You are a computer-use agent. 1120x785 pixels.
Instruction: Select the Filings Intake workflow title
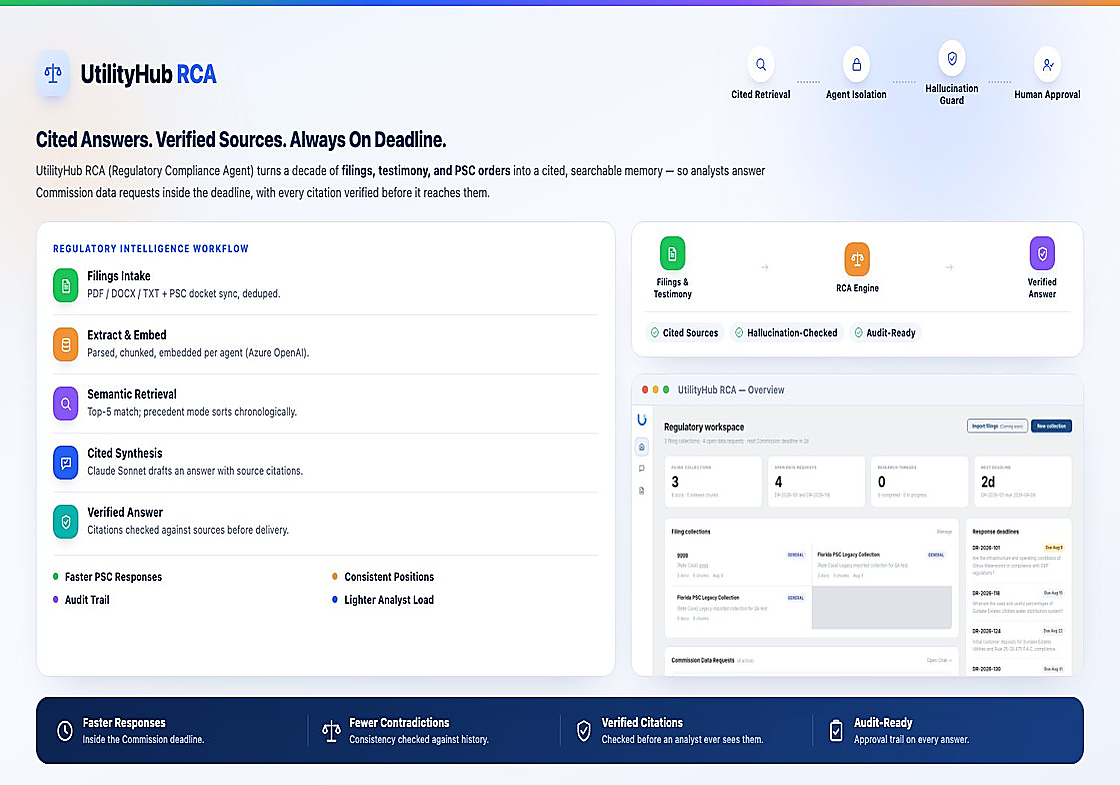[x=119, y=276]
